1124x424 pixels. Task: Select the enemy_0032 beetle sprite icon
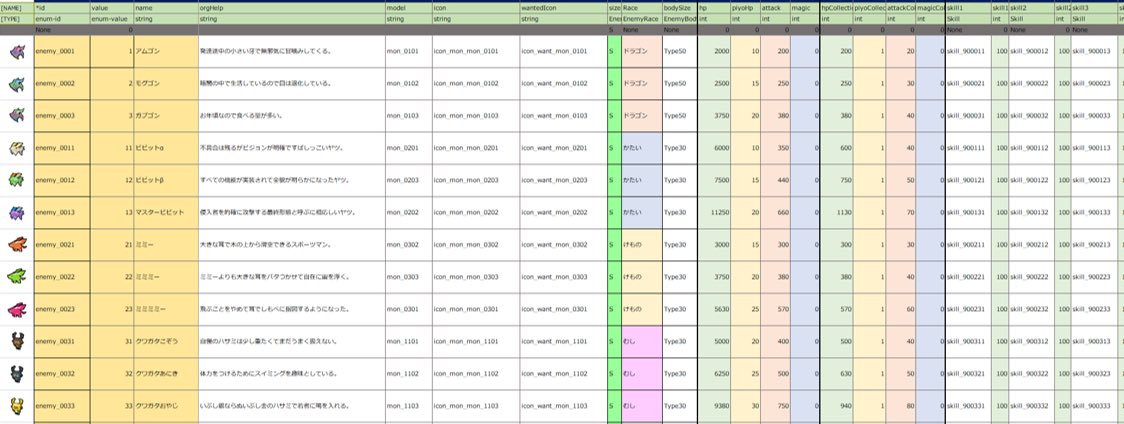tap(17, 374)
